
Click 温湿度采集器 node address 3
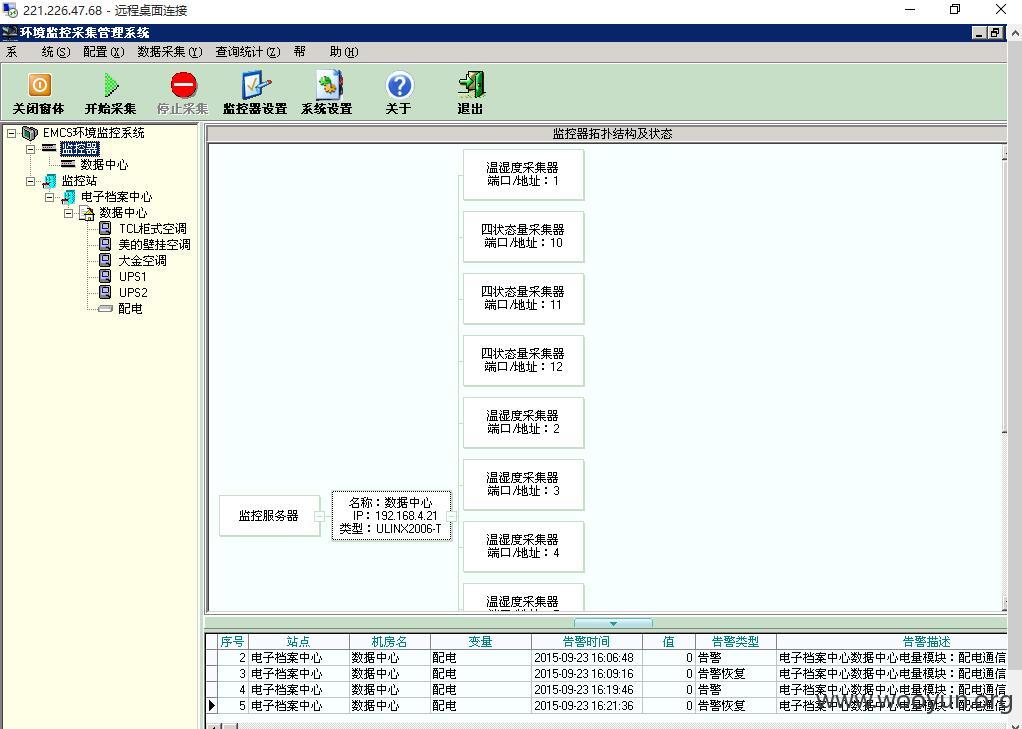523,484
